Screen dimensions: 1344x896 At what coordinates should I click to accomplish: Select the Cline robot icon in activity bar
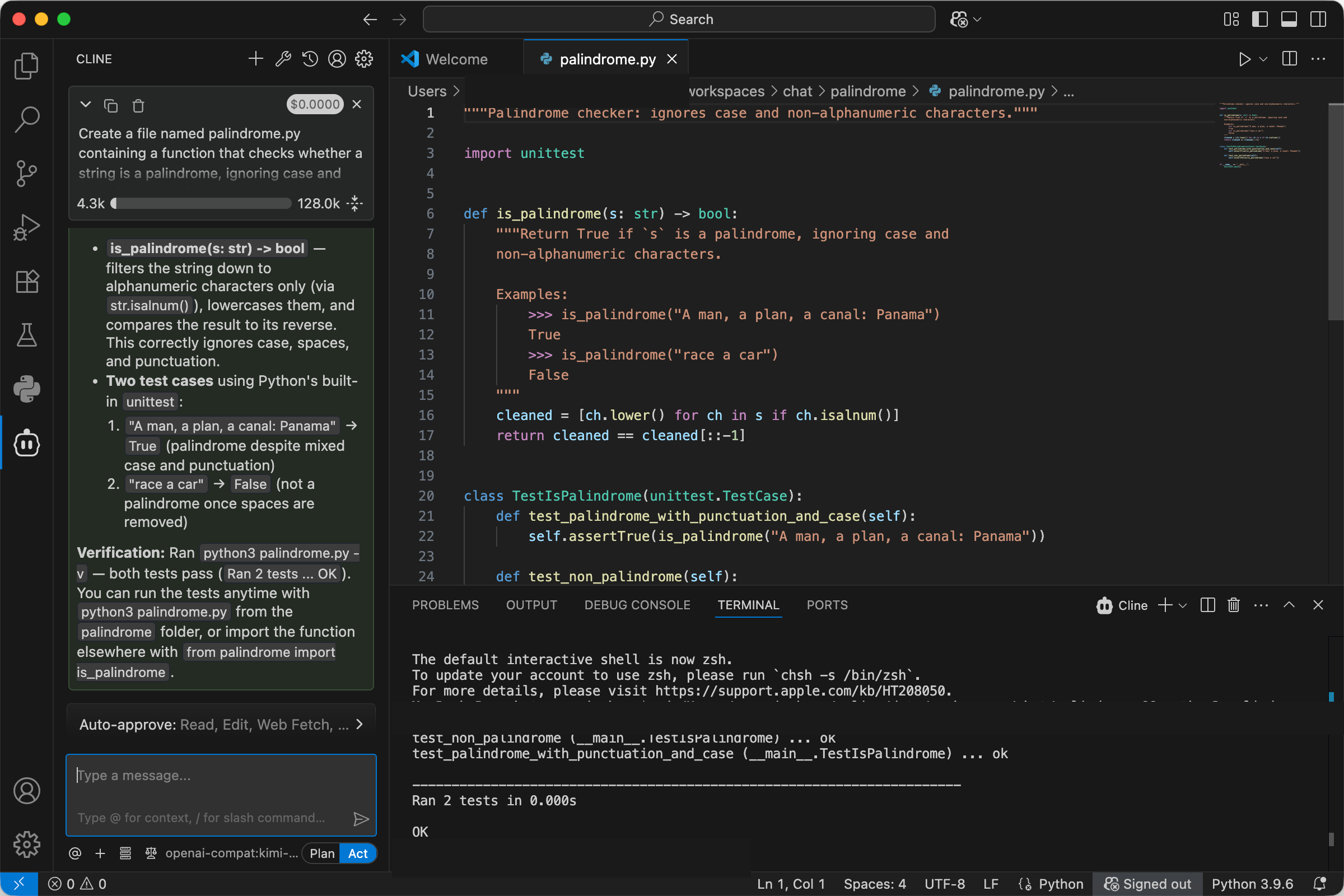pyautogui.click(x=26, y=444)
